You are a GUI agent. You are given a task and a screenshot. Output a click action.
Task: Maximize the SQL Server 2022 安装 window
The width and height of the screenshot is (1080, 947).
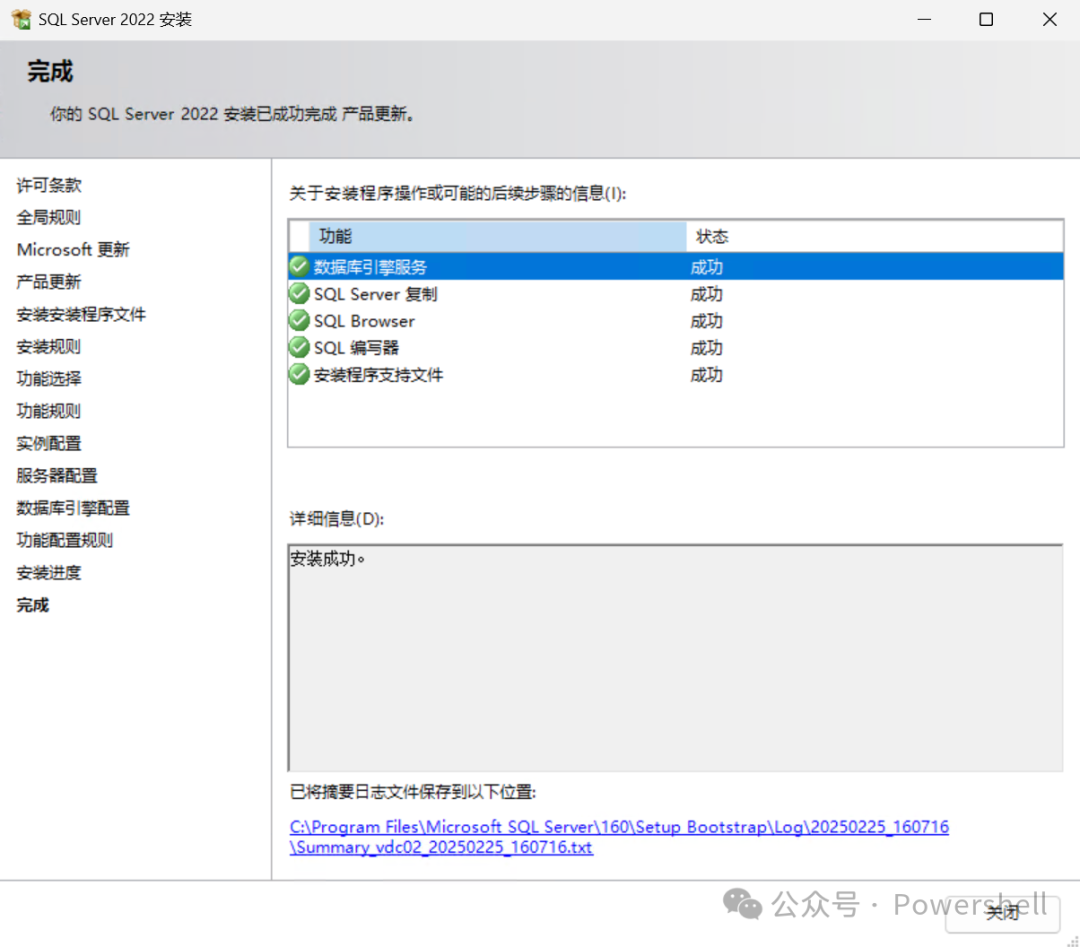pyautogui.click(x=986, y=19)
